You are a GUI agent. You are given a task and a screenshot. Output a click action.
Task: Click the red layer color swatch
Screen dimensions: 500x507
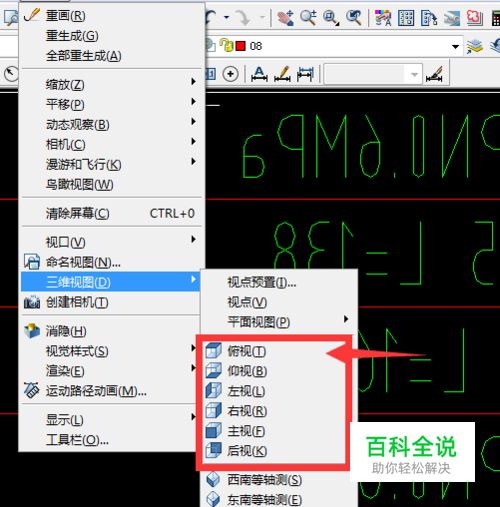(x=241, y=46)
